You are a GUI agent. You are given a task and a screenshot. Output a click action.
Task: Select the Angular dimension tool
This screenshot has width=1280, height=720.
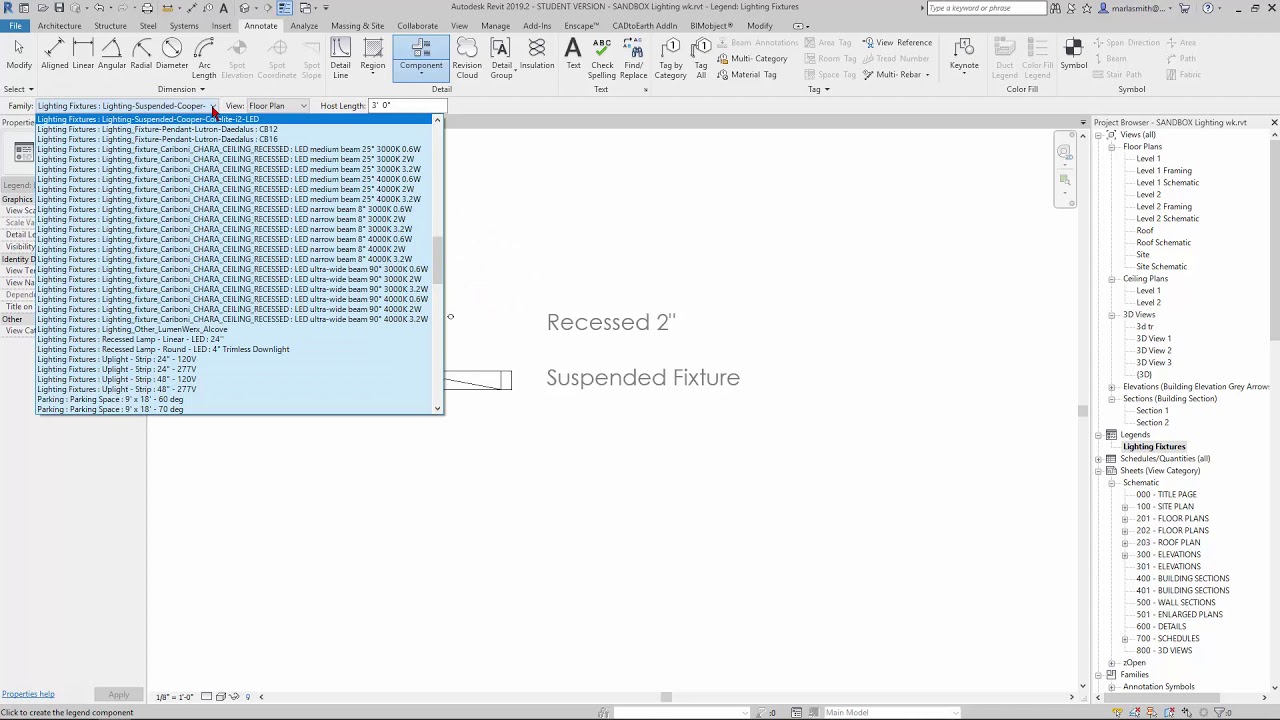[112, 54]
